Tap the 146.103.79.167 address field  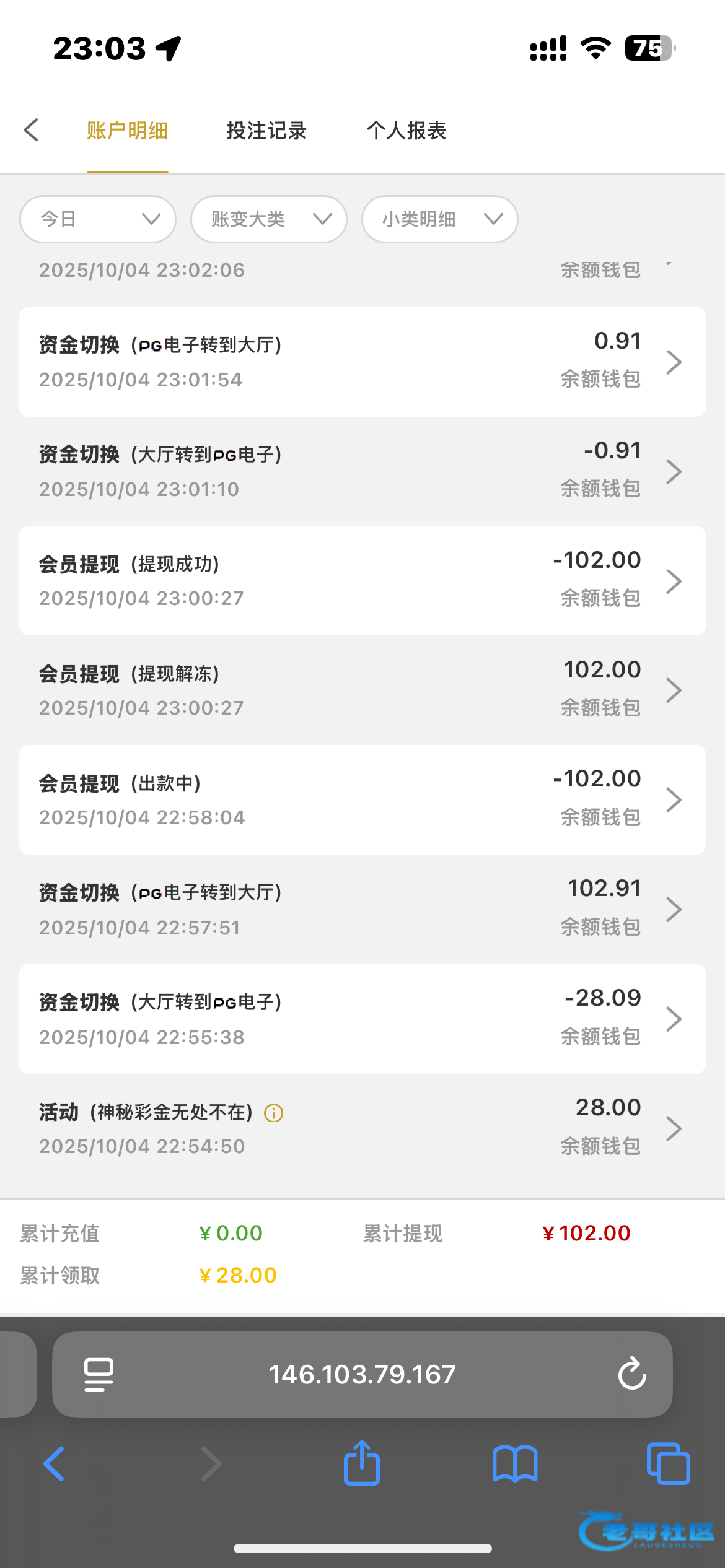pyautogui.click(x=362, y=1374)
